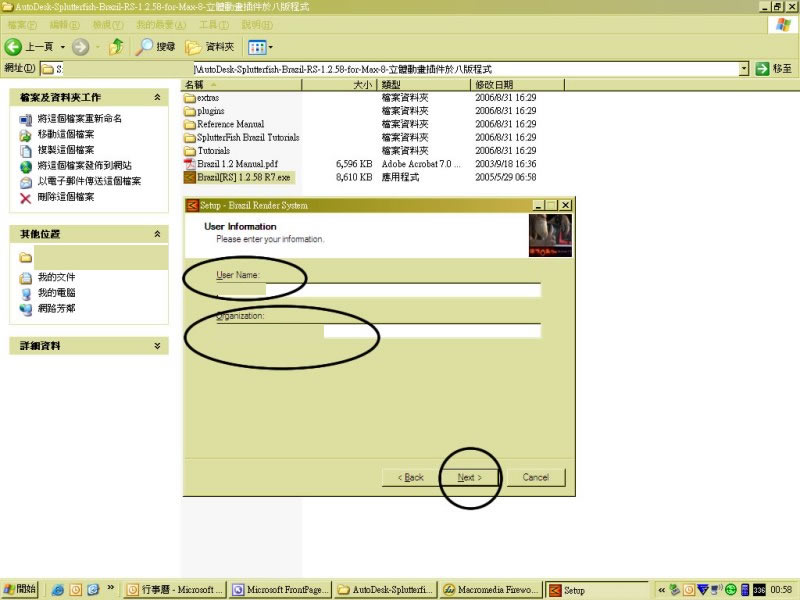The width and height of the screenshot is (800, 600).
Task: Click the Organization input field
Action: pos(378,331)
